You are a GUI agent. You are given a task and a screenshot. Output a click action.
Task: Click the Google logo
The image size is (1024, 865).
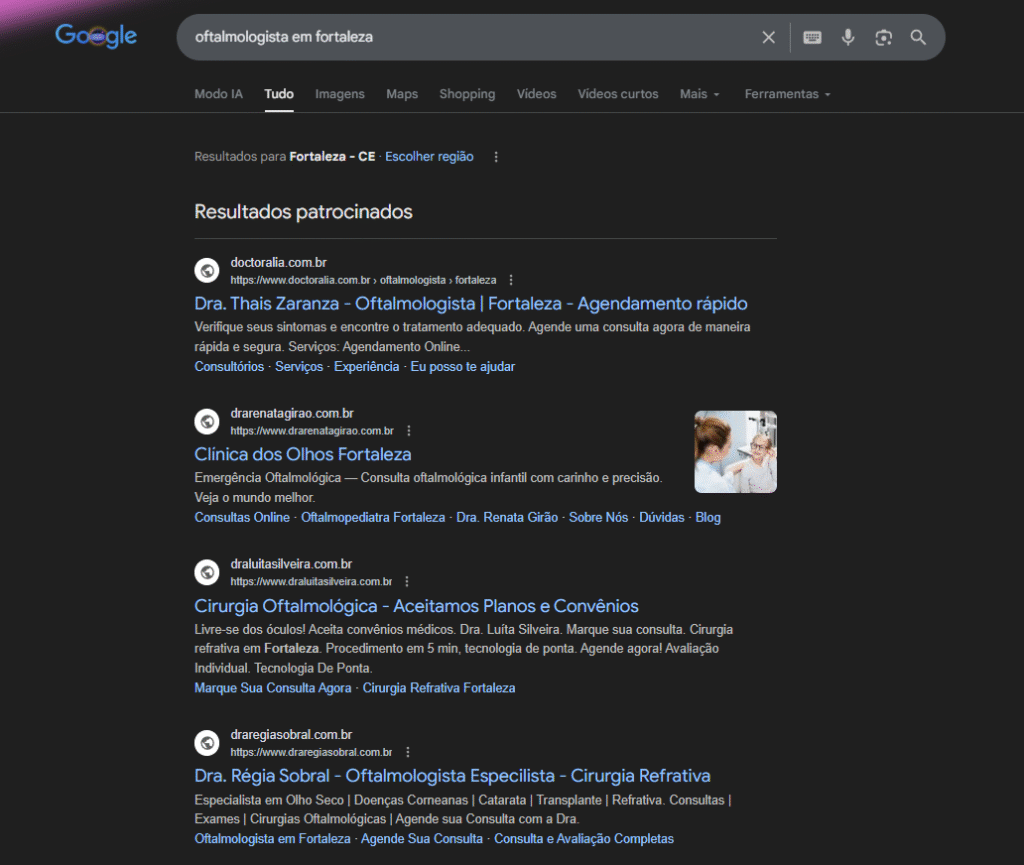click(96, 35)
